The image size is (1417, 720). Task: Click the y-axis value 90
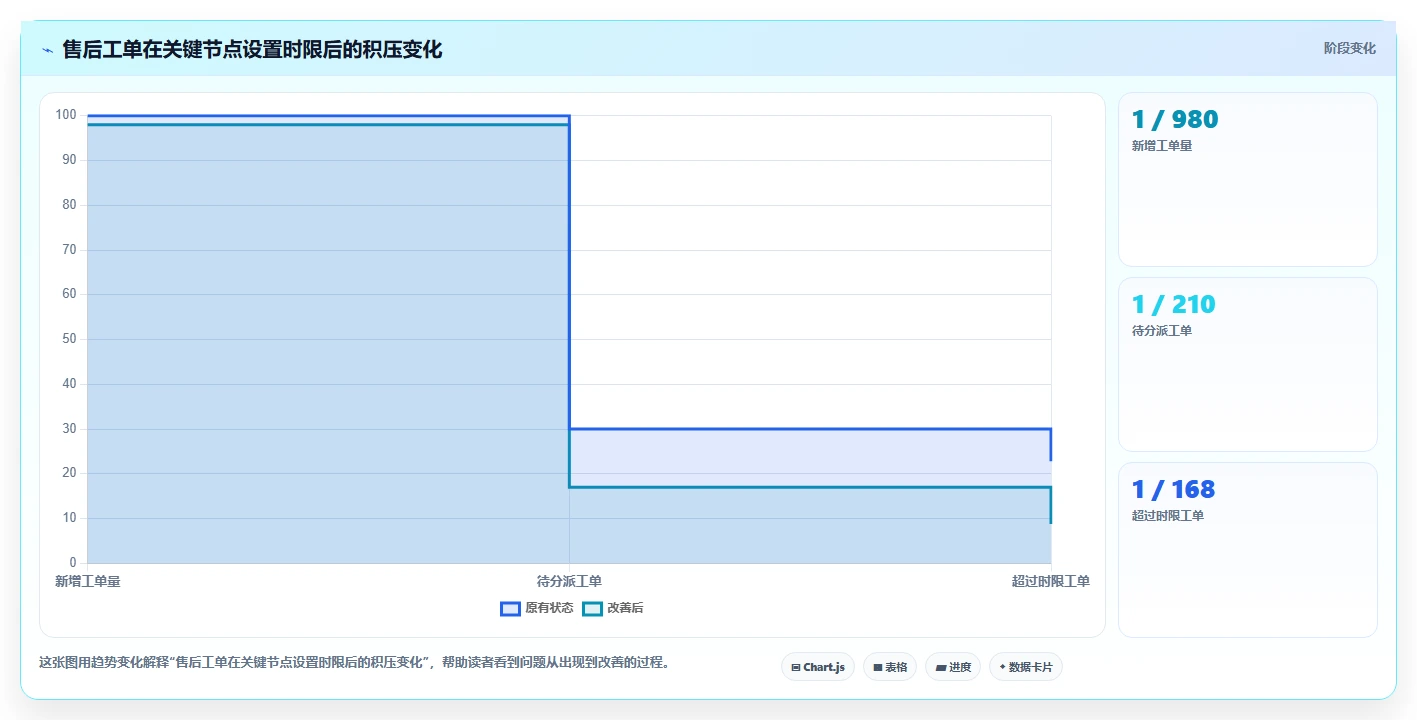pyautogui.click(x=69, y=160)
